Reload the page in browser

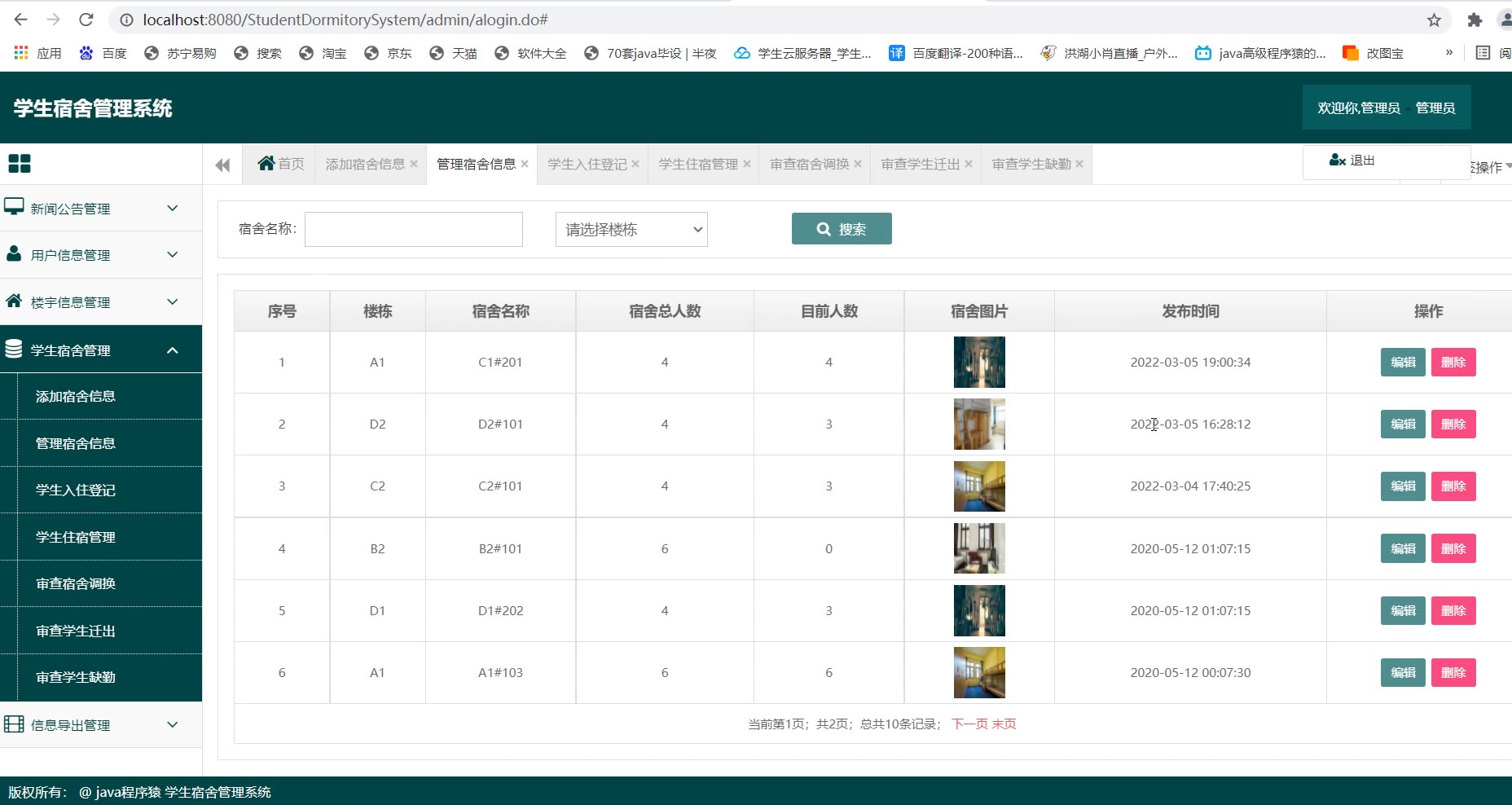tap(86, 20)
